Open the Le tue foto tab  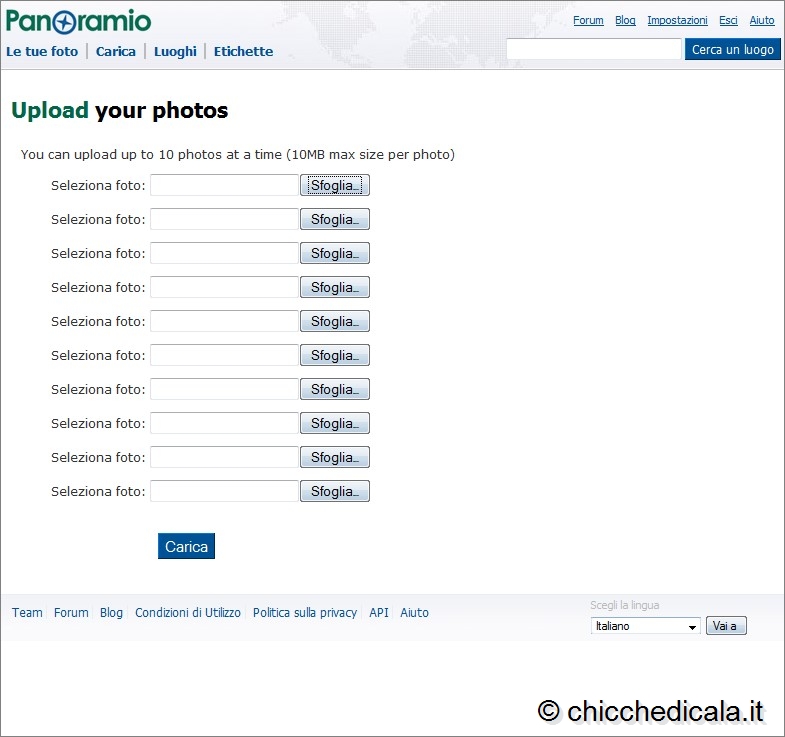[42, 51]
